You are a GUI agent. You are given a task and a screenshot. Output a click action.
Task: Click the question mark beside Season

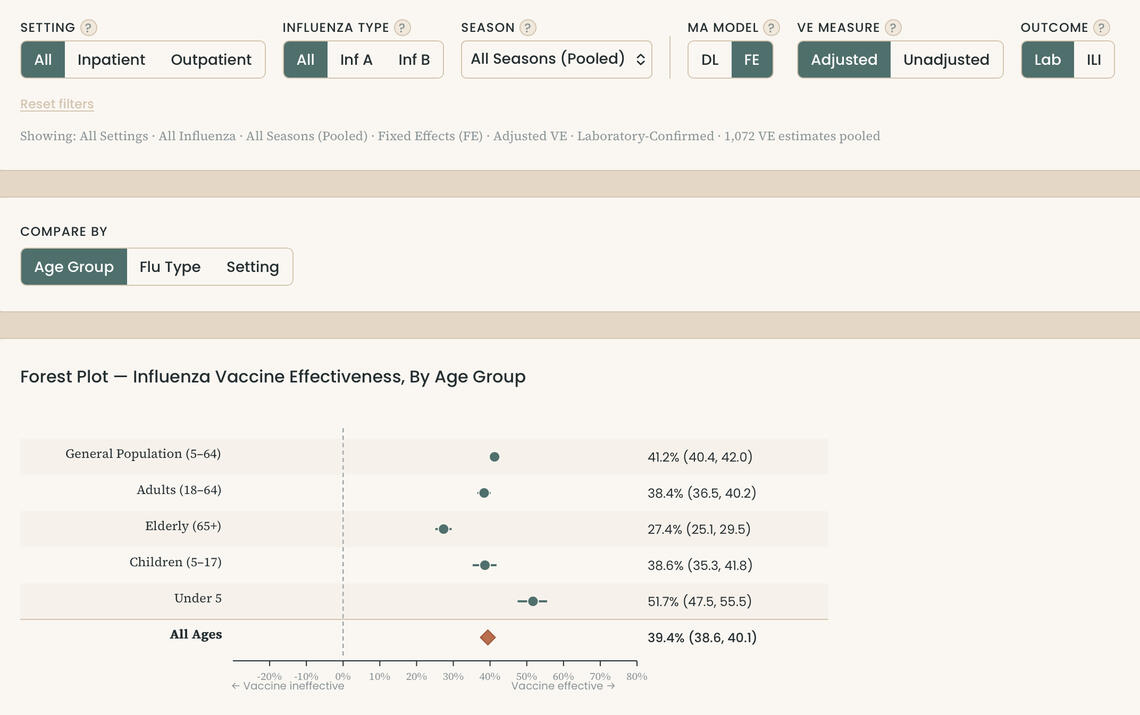point(528,28)
